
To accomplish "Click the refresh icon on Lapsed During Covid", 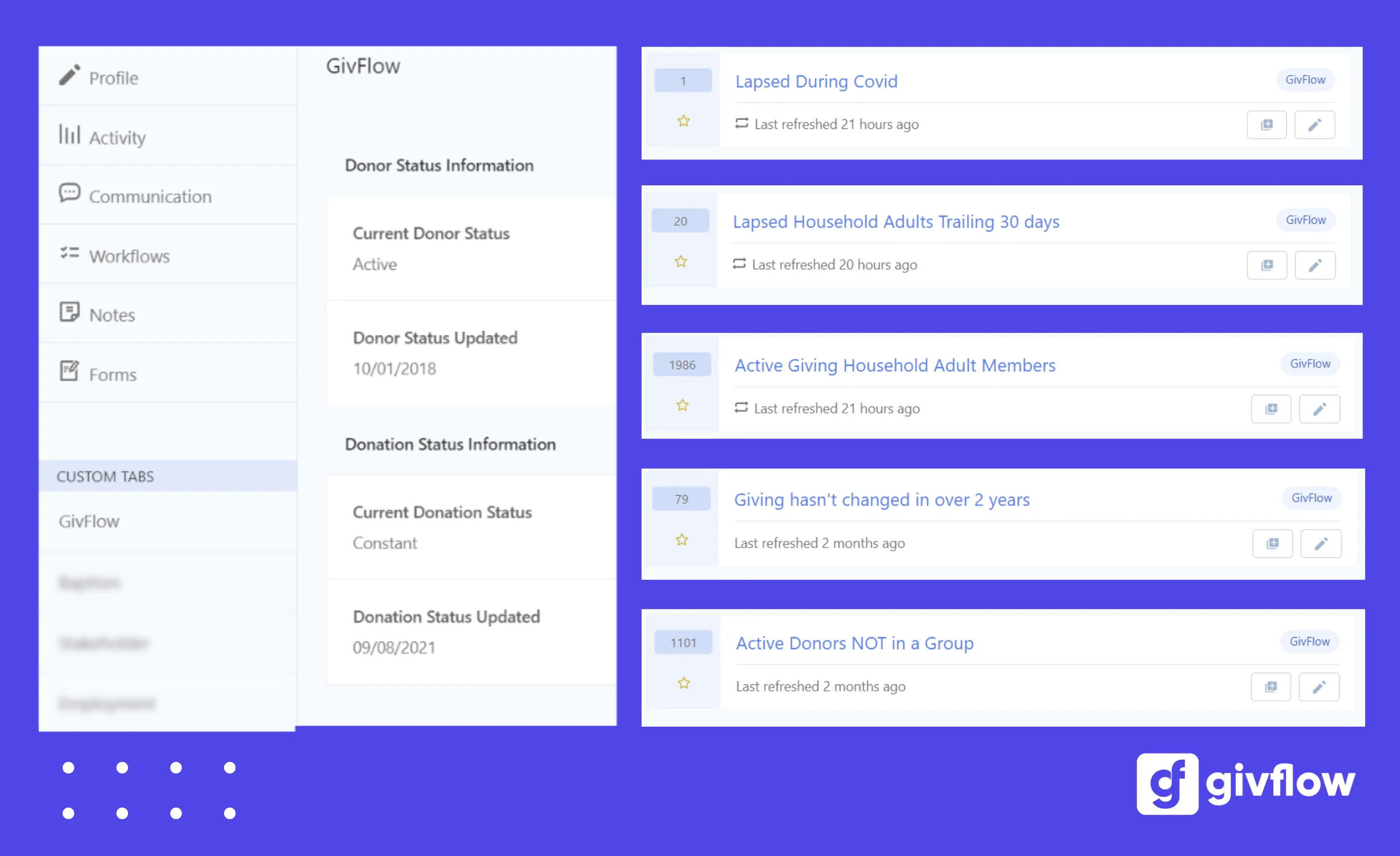I will (x=741, y=124).
